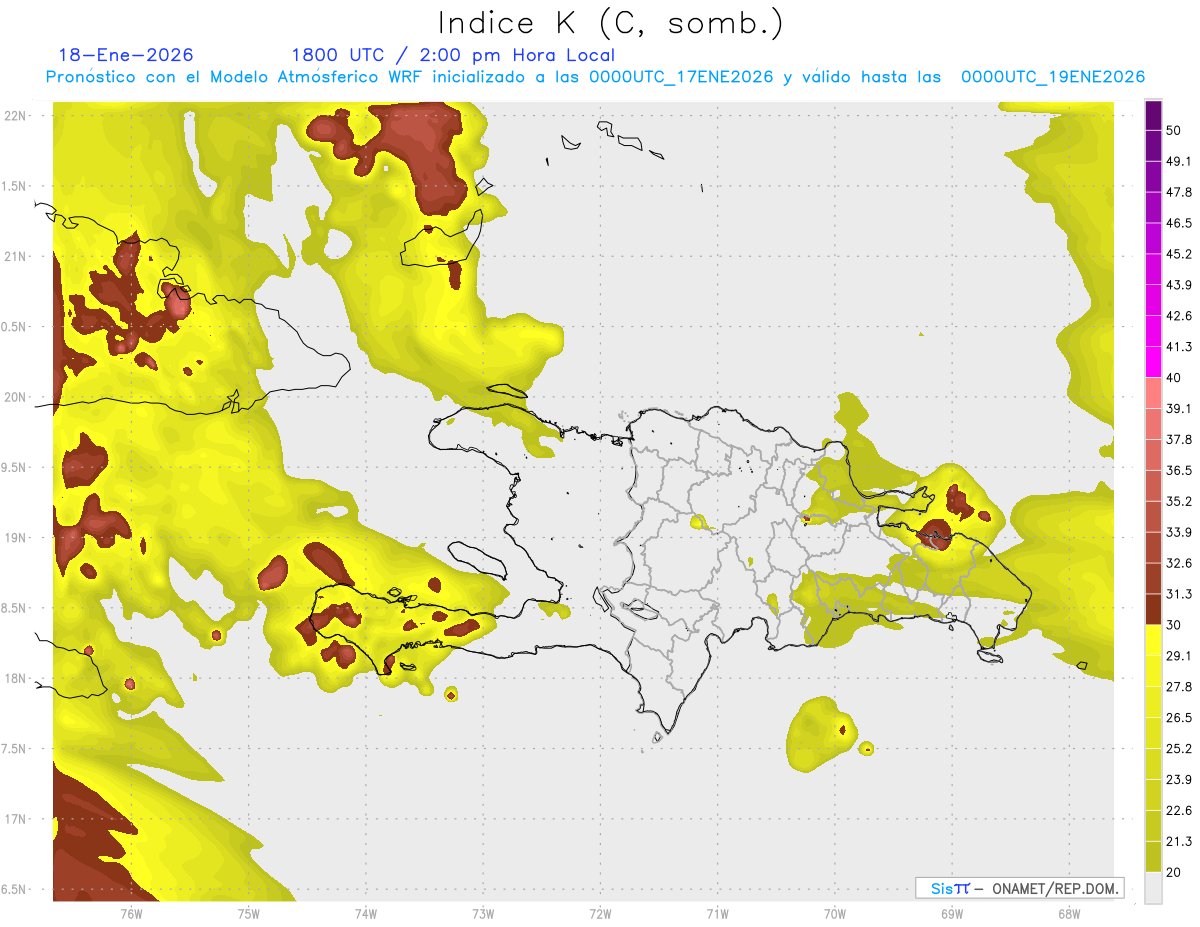This screenshot has width=1200, height=927.
Task: Click the 70W longitude axis label
Action: click(x=834, y=914)
